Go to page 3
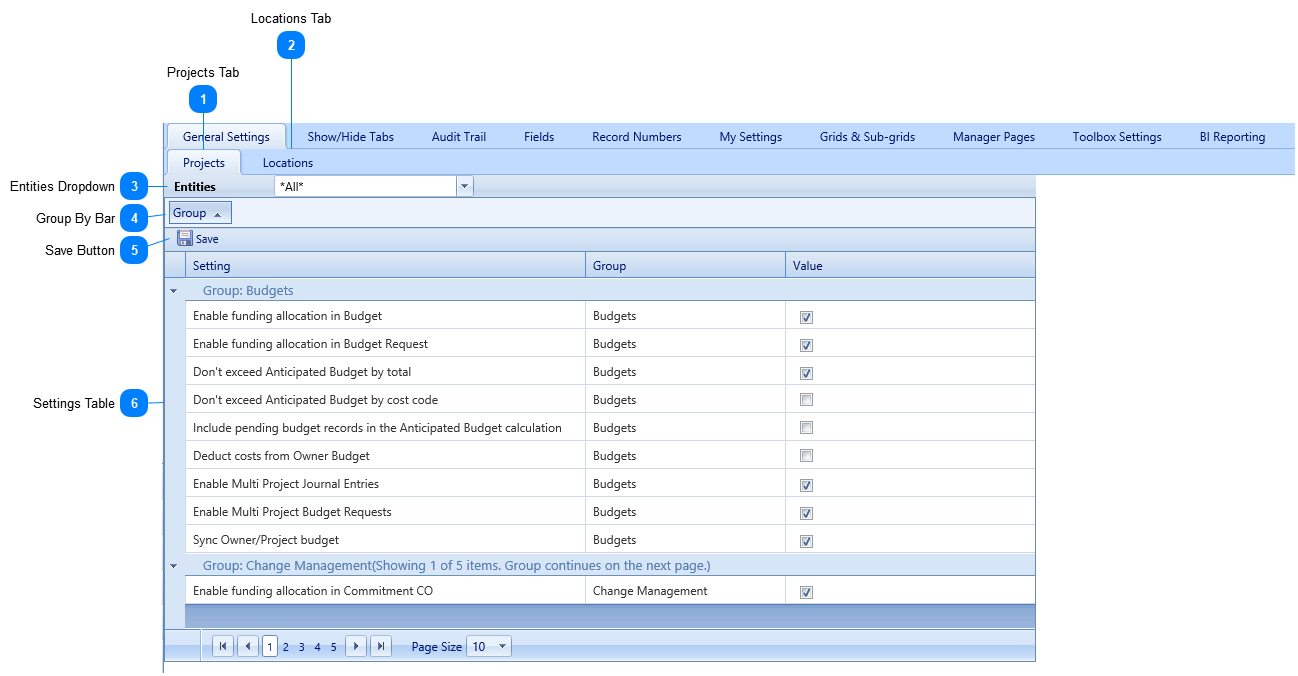This screenshot has height=676, width=1298. pyautogui.click(x=302, y=647)
